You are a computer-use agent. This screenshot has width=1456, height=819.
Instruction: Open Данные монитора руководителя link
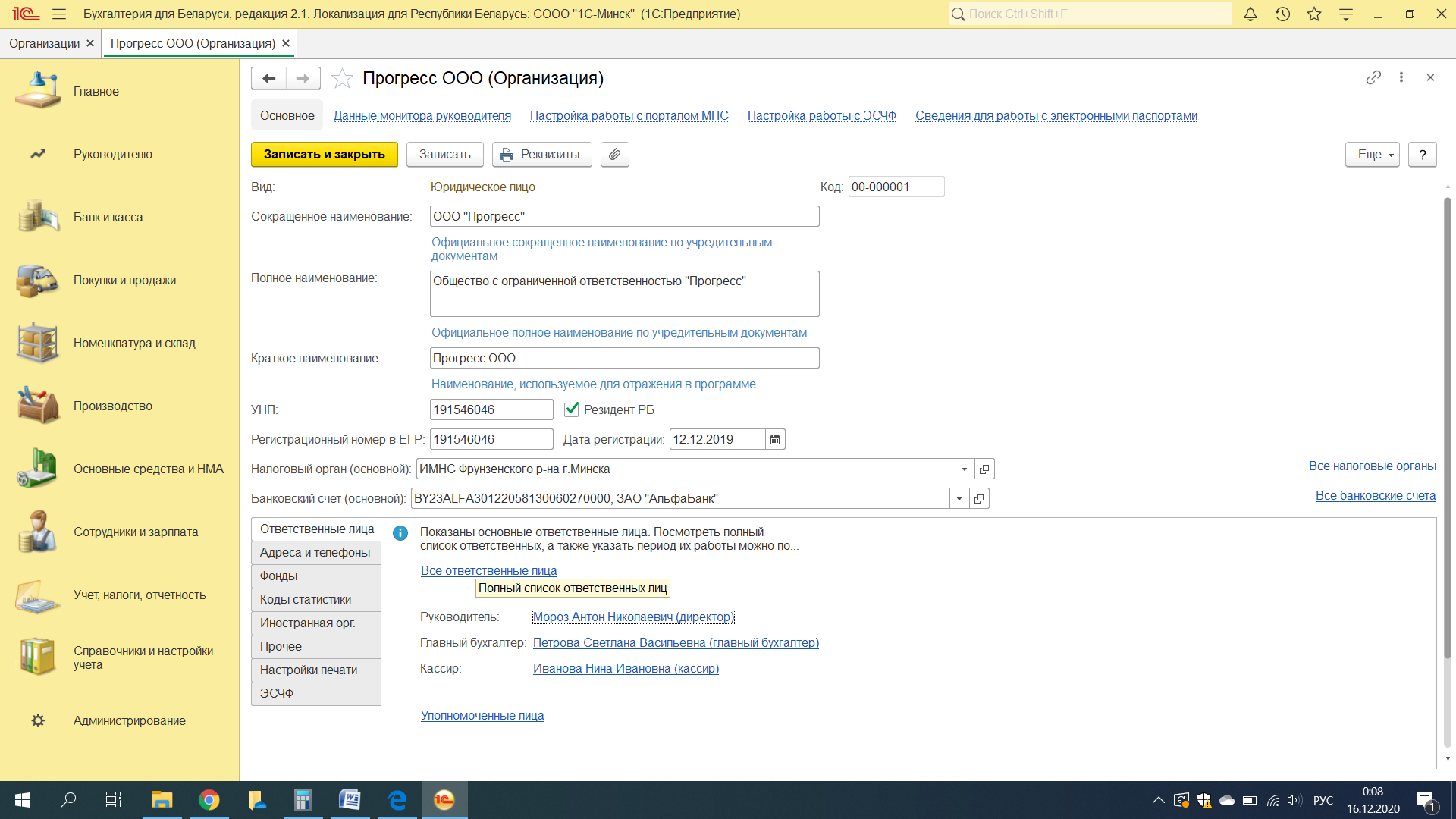422,115
